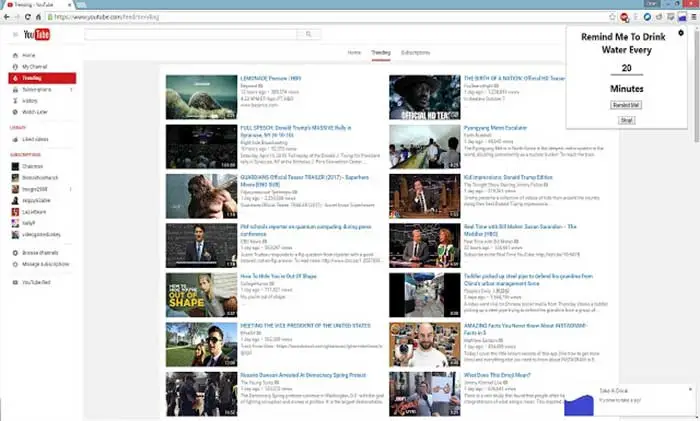Click the Trending flame icon

15,78
